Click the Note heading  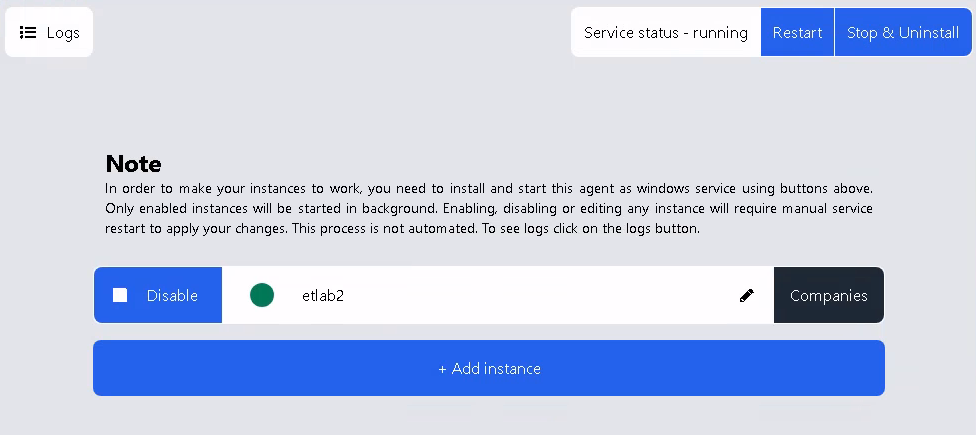pyautogui.click(x=133, y=164)
